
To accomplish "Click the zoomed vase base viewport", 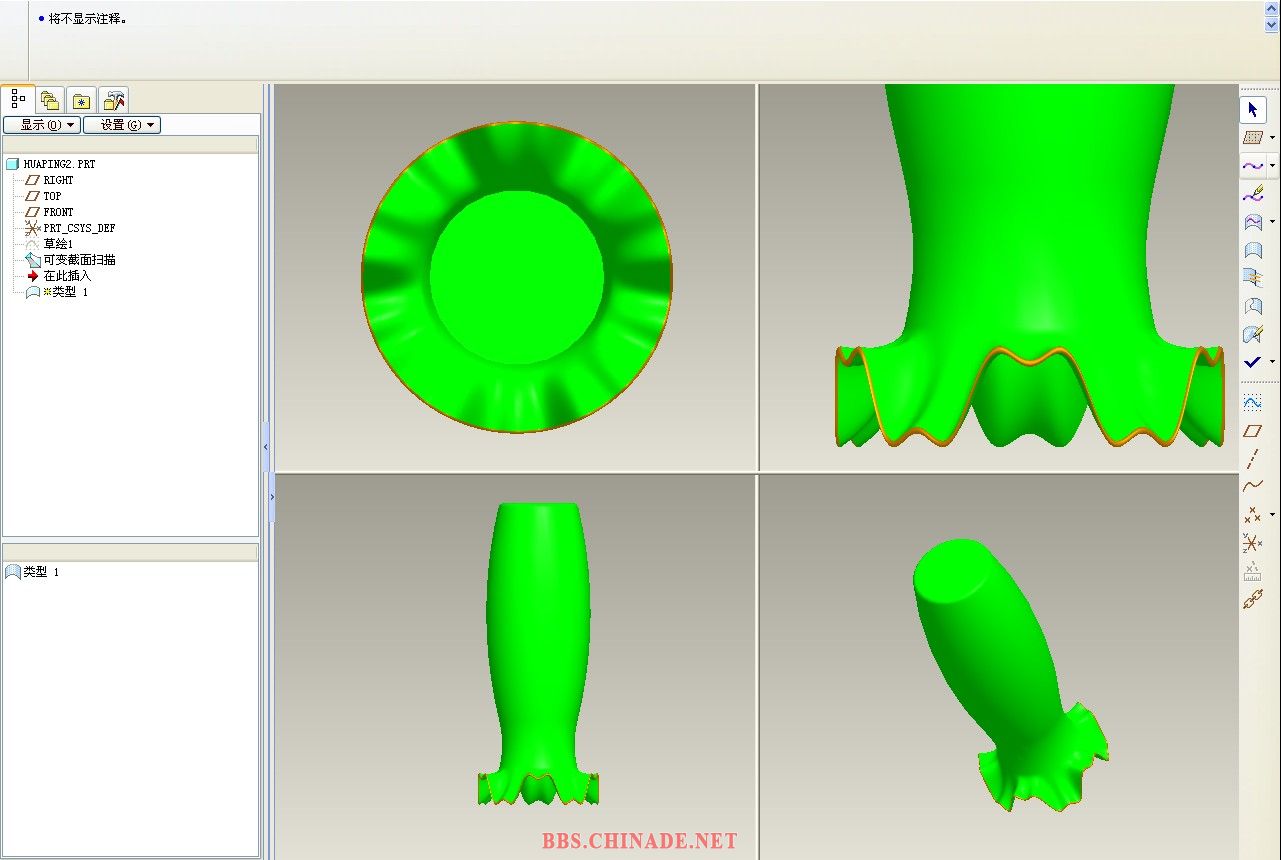I will click(999, 277).
